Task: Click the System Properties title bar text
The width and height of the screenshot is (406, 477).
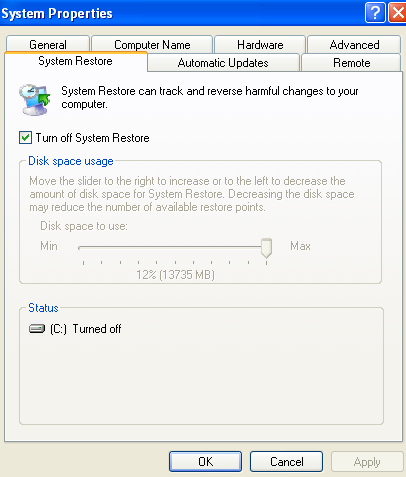Action: pos(57,14)
